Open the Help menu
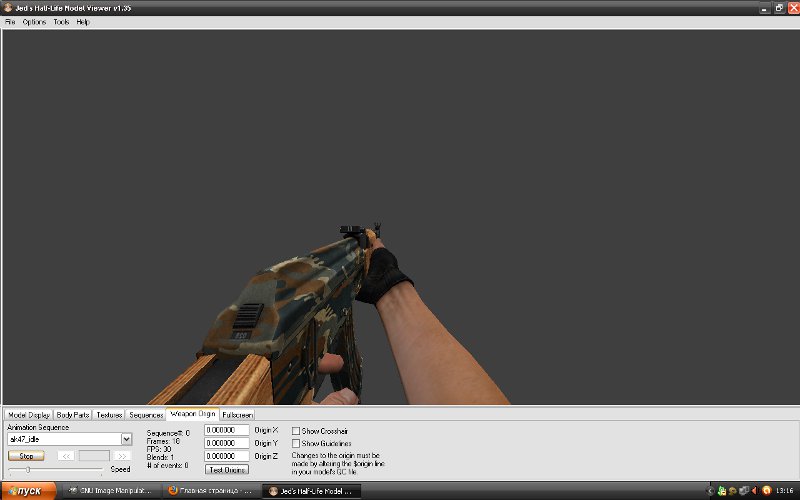The width and height of the screenshot is (800, 500). coord(83,22)
